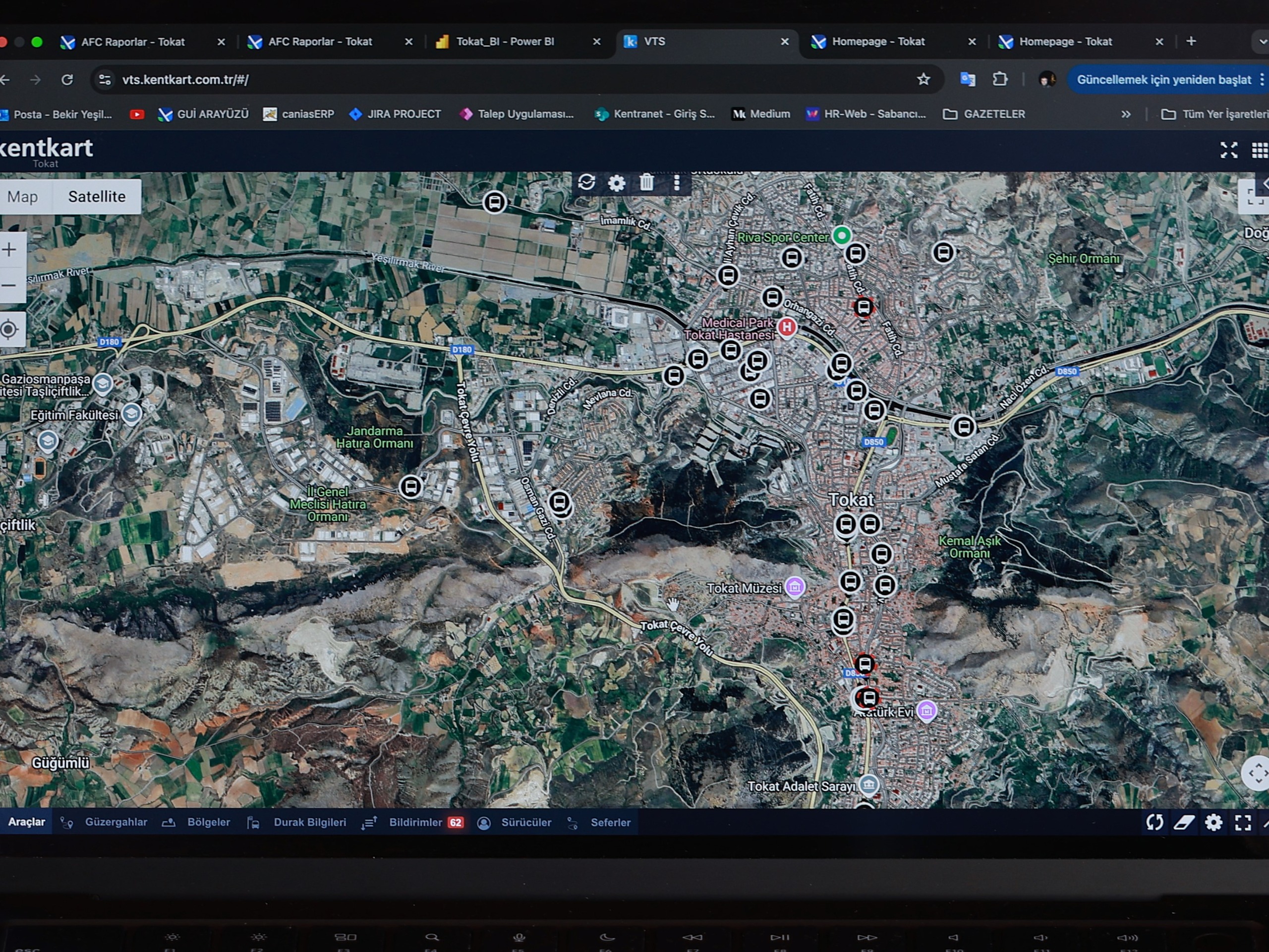Click the map refresh icon in top toolbar
This screenshot has height=952, width=1269.
click(586, 182)
